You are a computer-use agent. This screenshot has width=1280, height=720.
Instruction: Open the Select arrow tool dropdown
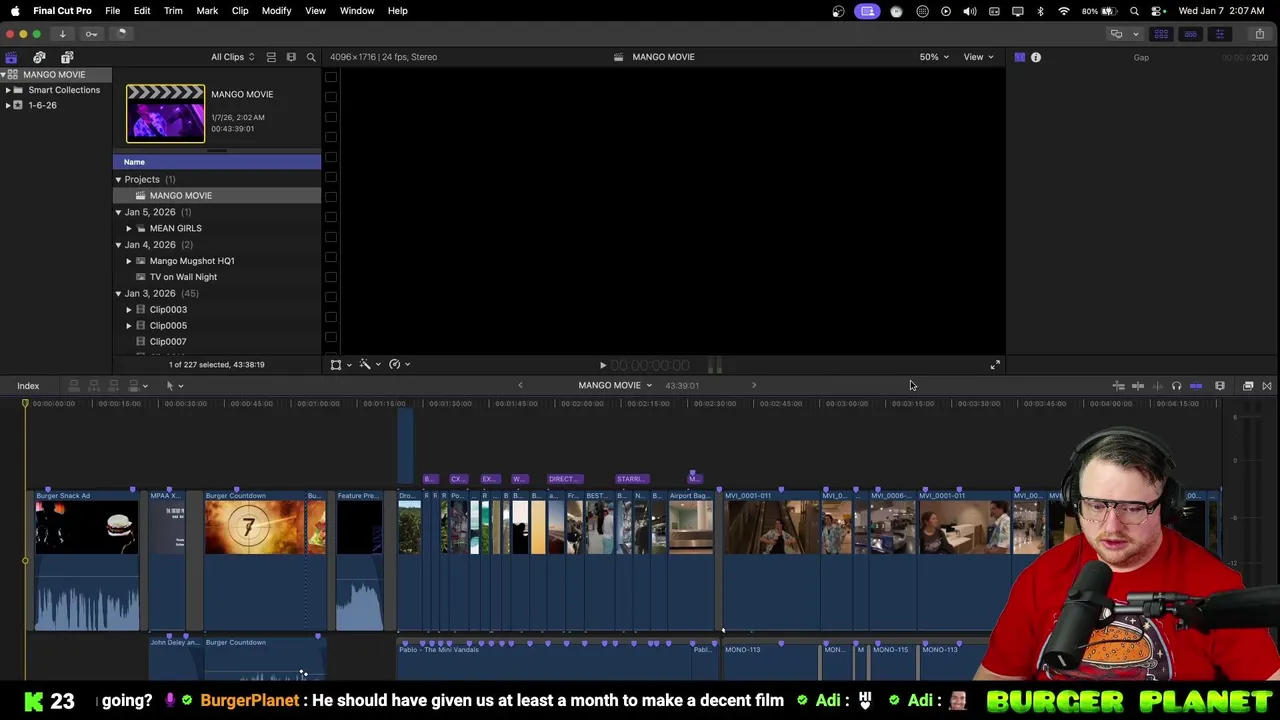(174, 386)
